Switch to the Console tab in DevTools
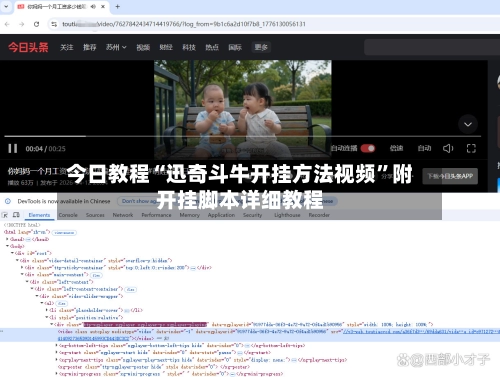 click(x=68, y=215)
